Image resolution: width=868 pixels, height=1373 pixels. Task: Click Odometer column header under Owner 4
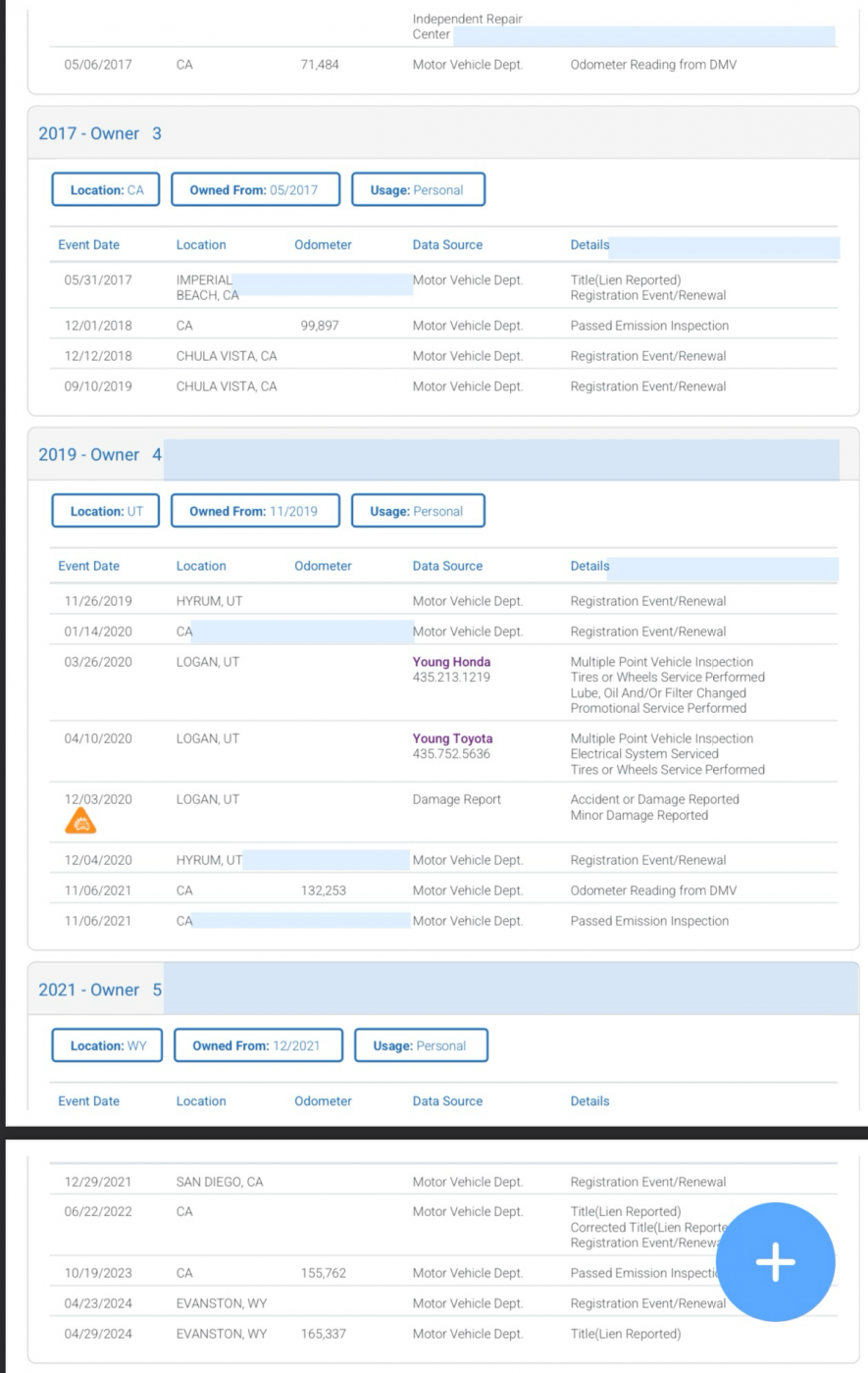323,566
